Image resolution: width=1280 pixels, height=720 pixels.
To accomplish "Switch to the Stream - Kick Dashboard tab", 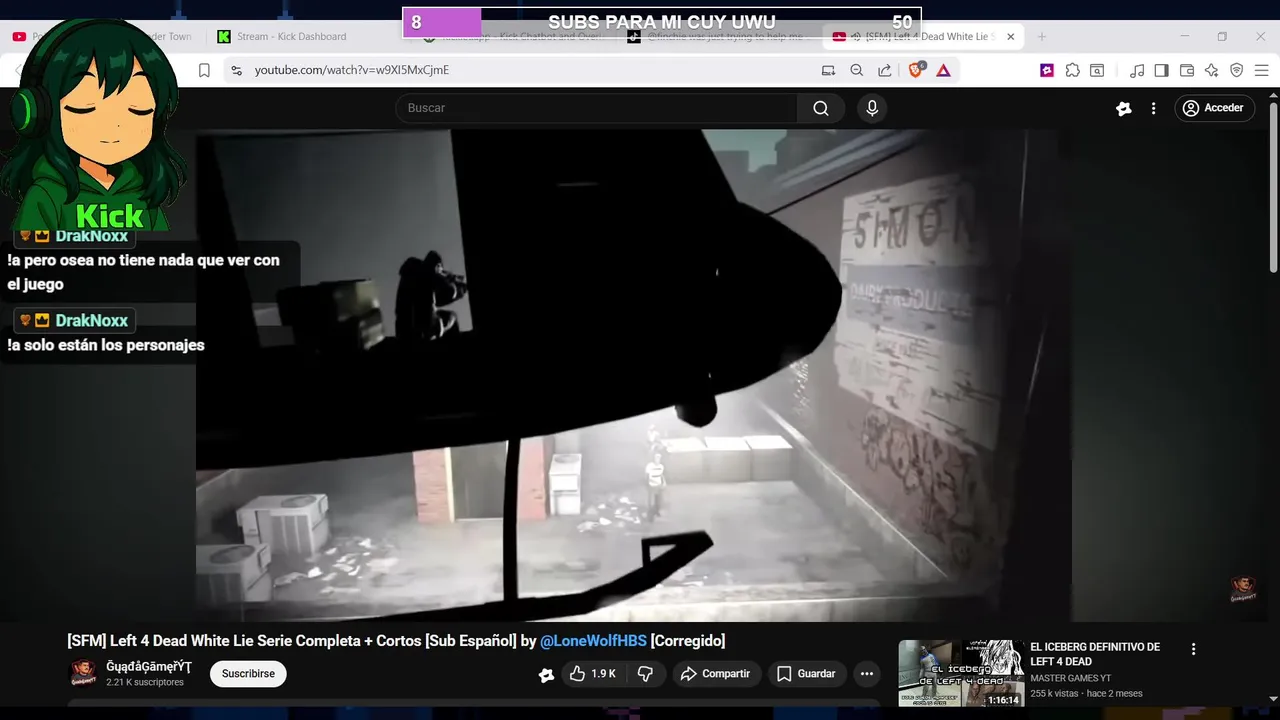I will coord(290,37).
